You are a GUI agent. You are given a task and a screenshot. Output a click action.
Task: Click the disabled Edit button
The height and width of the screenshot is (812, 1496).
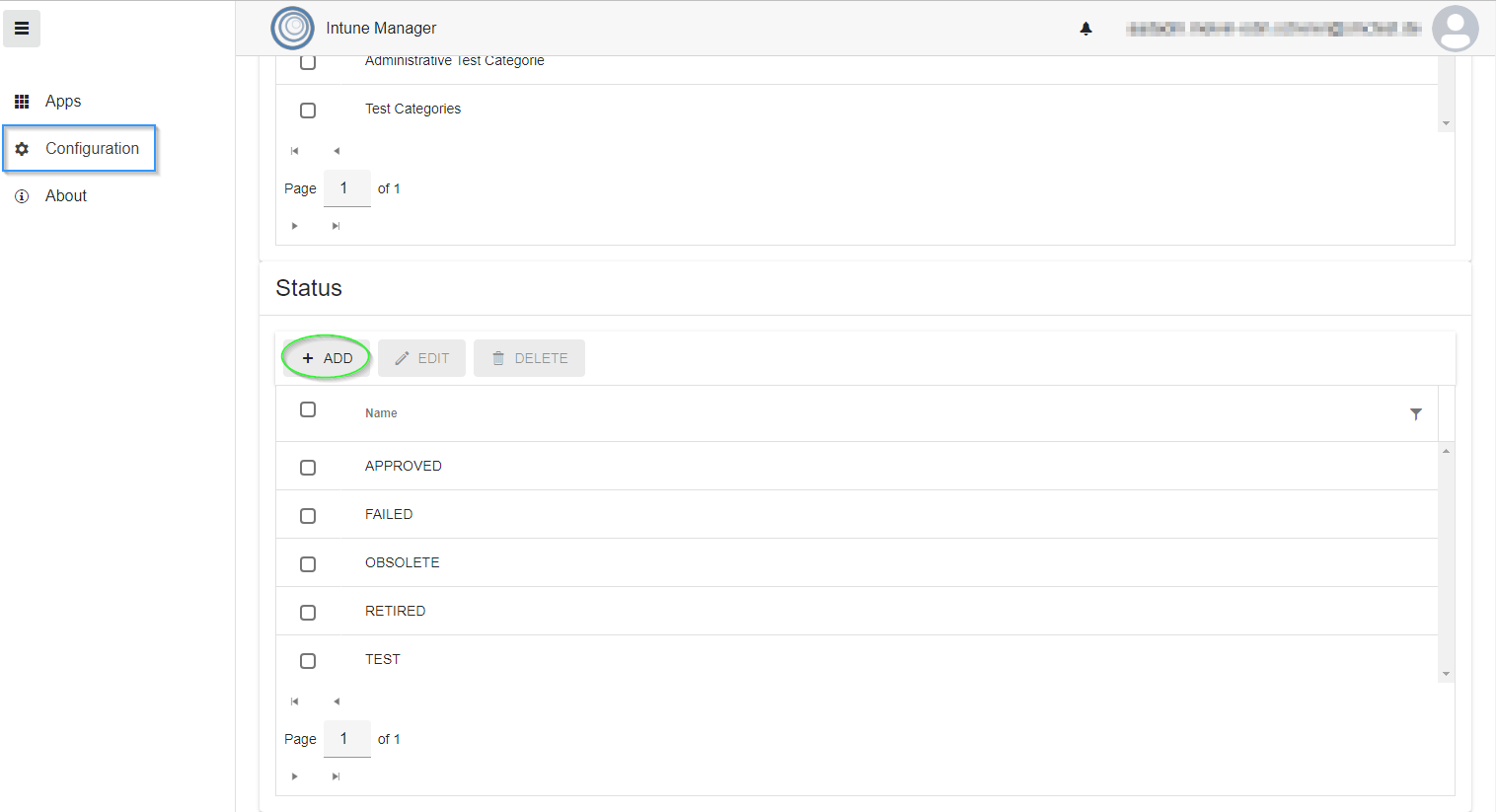[421, 358]
